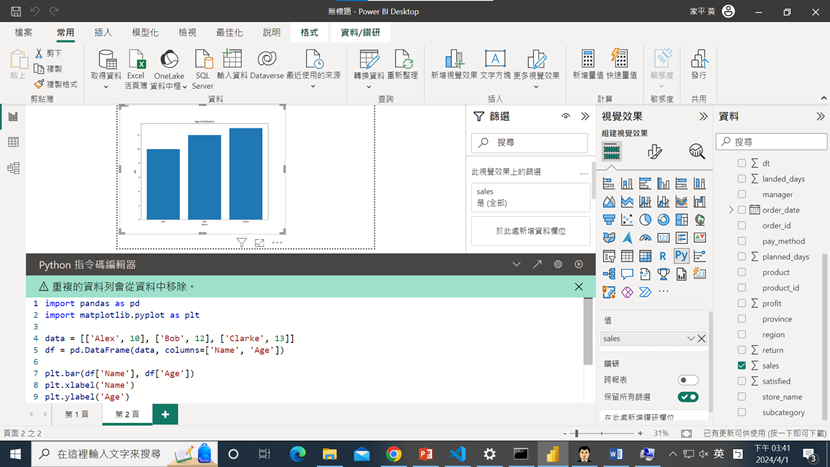
Task: Expand the order_date field hierarchy
Action: click(731, 210)
